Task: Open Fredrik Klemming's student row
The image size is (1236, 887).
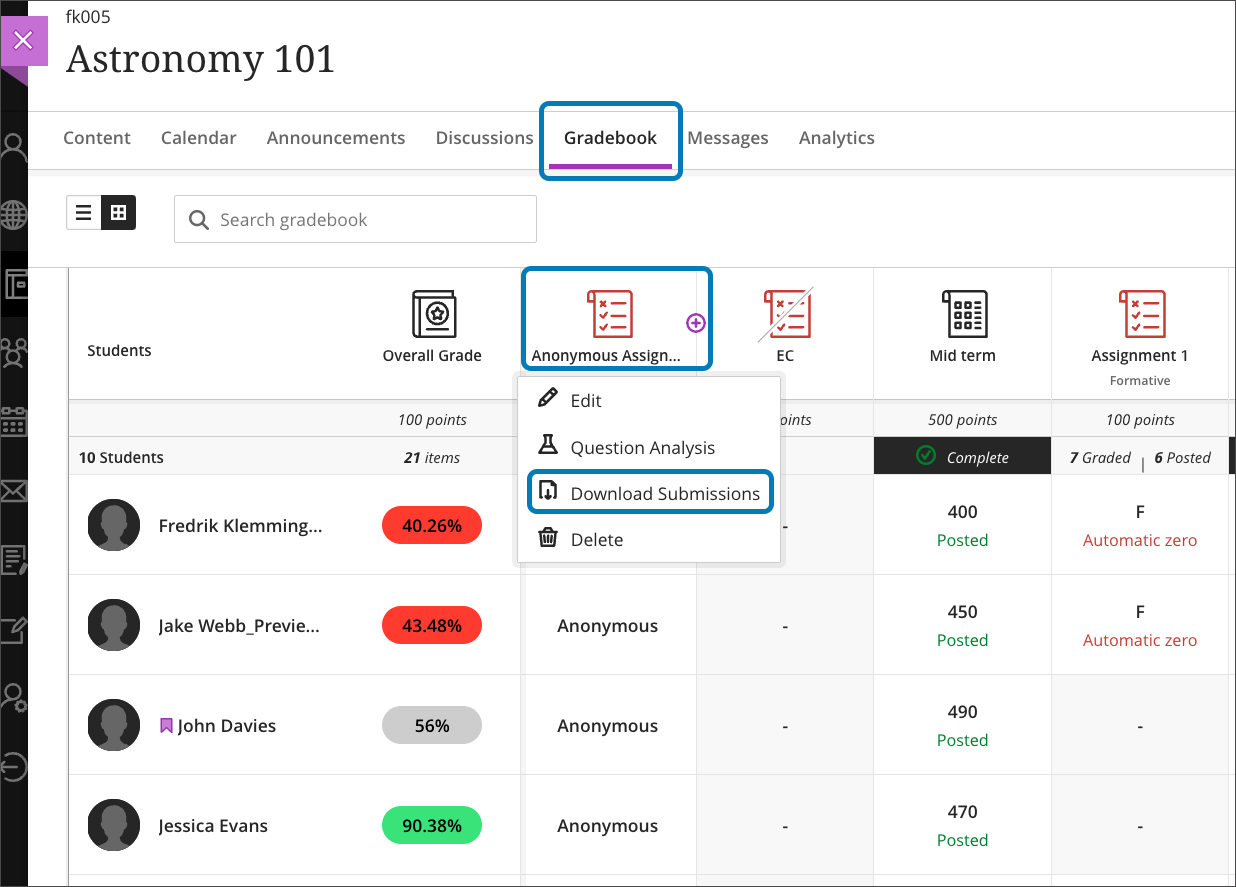Action: tap(240, 526)
